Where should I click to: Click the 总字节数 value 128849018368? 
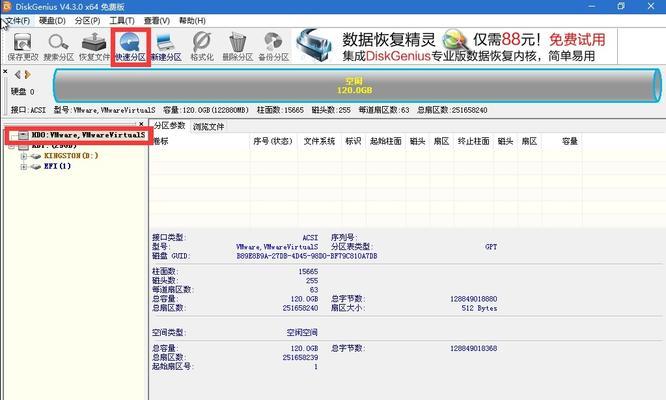coord(474,348)
